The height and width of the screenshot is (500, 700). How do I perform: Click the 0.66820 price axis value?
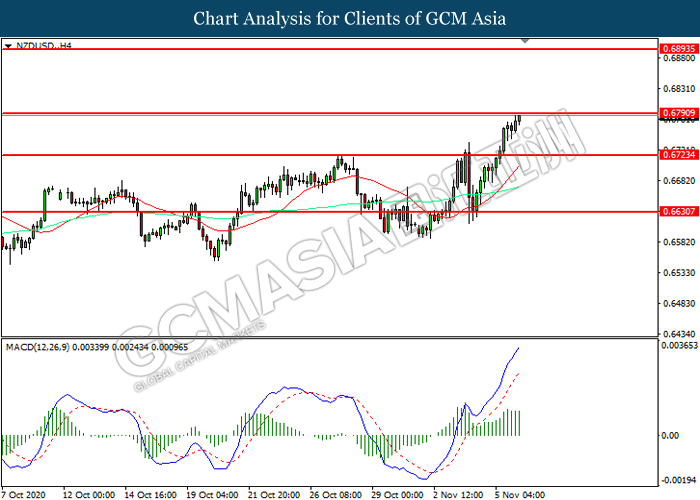[x=679, y=181]
